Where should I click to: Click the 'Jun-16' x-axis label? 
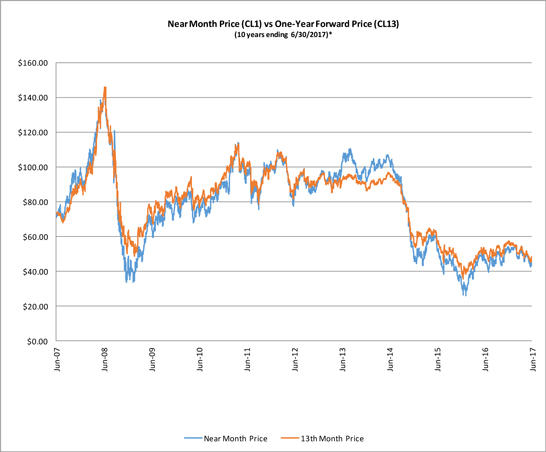click(485, 359)
